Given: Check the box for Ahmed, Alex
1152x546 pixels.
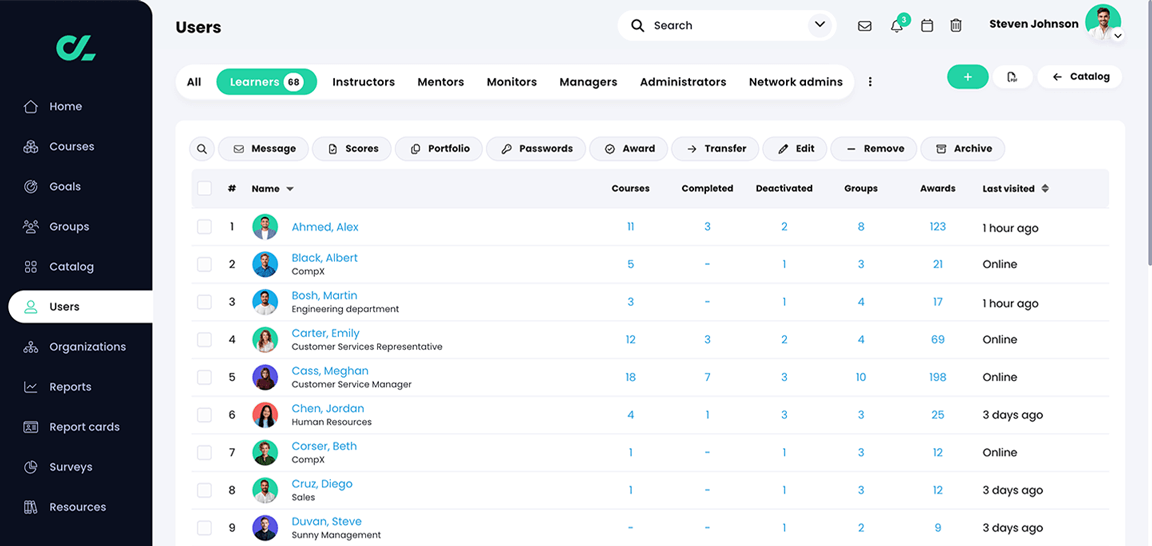Looking at the screenshot, I should [x=204, y=227].
